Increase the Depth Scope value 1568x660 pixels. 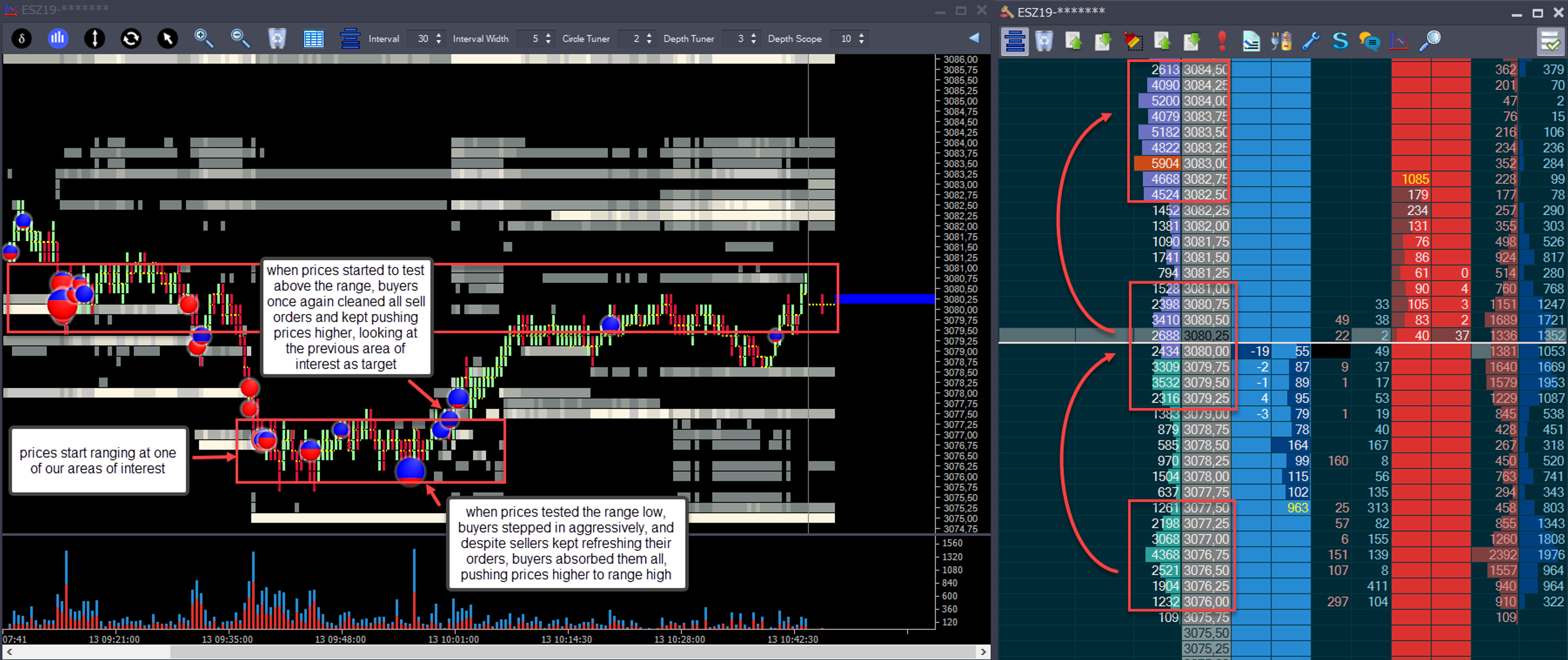click(861, 35)
